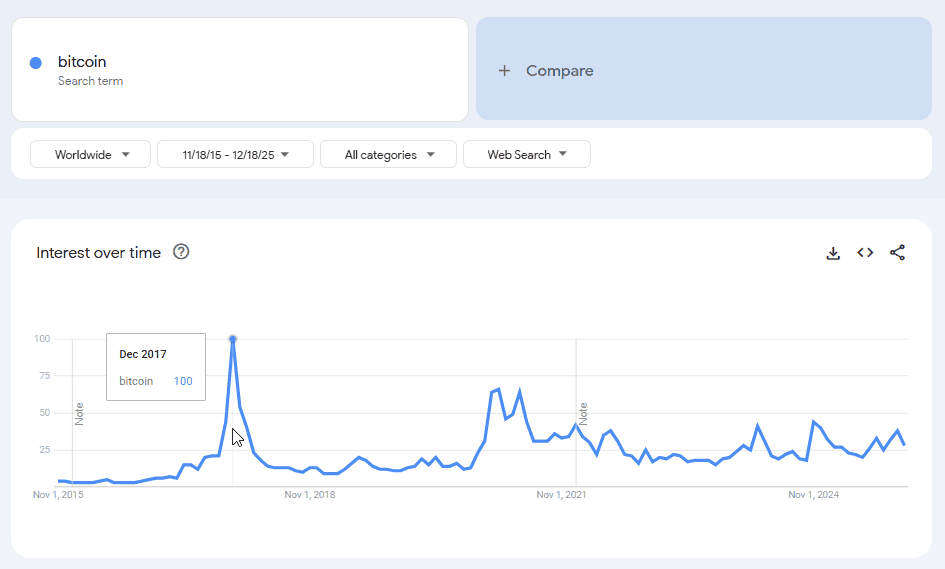Download the interest over time CSV
The width and height of the screenshot is (945, 569).
(x=833, y=253)
